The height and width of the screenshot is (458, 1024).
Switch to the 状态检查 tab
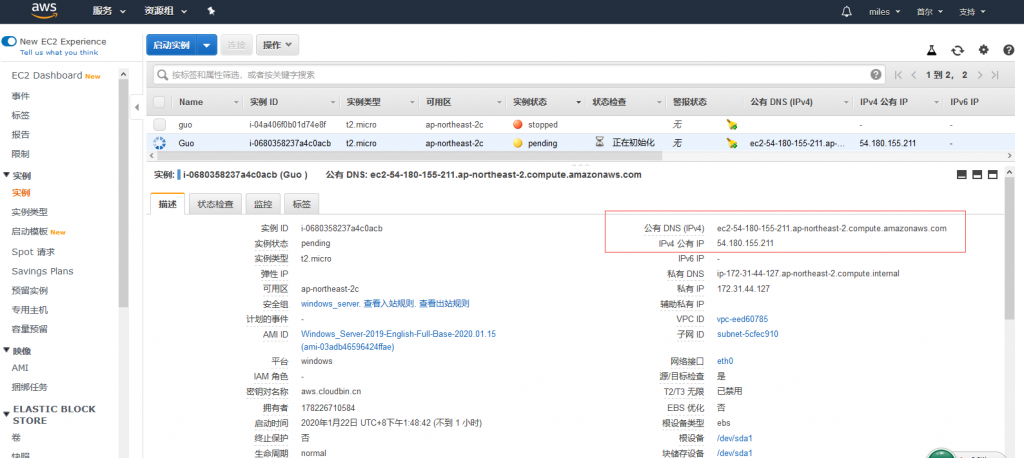[215, 204]
